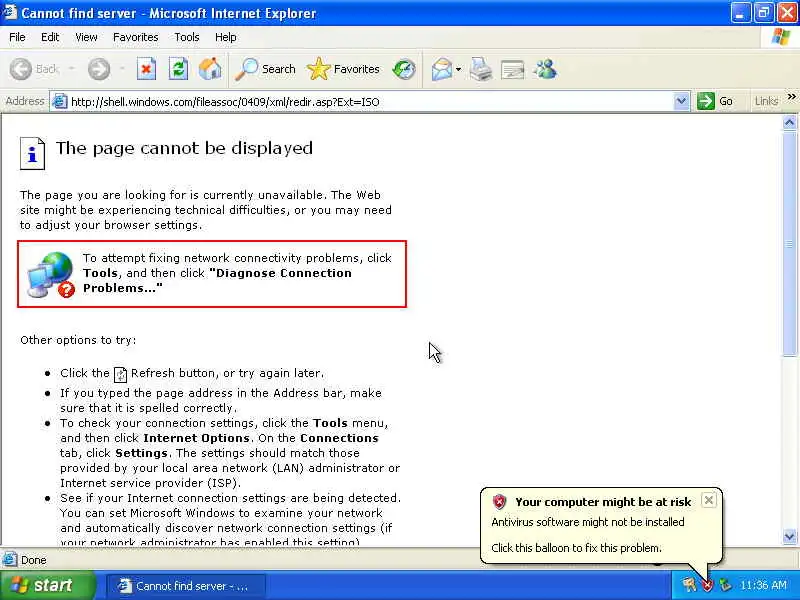
Task: Click the Edit page toolbar icon
Action: [x=512, y=69]
